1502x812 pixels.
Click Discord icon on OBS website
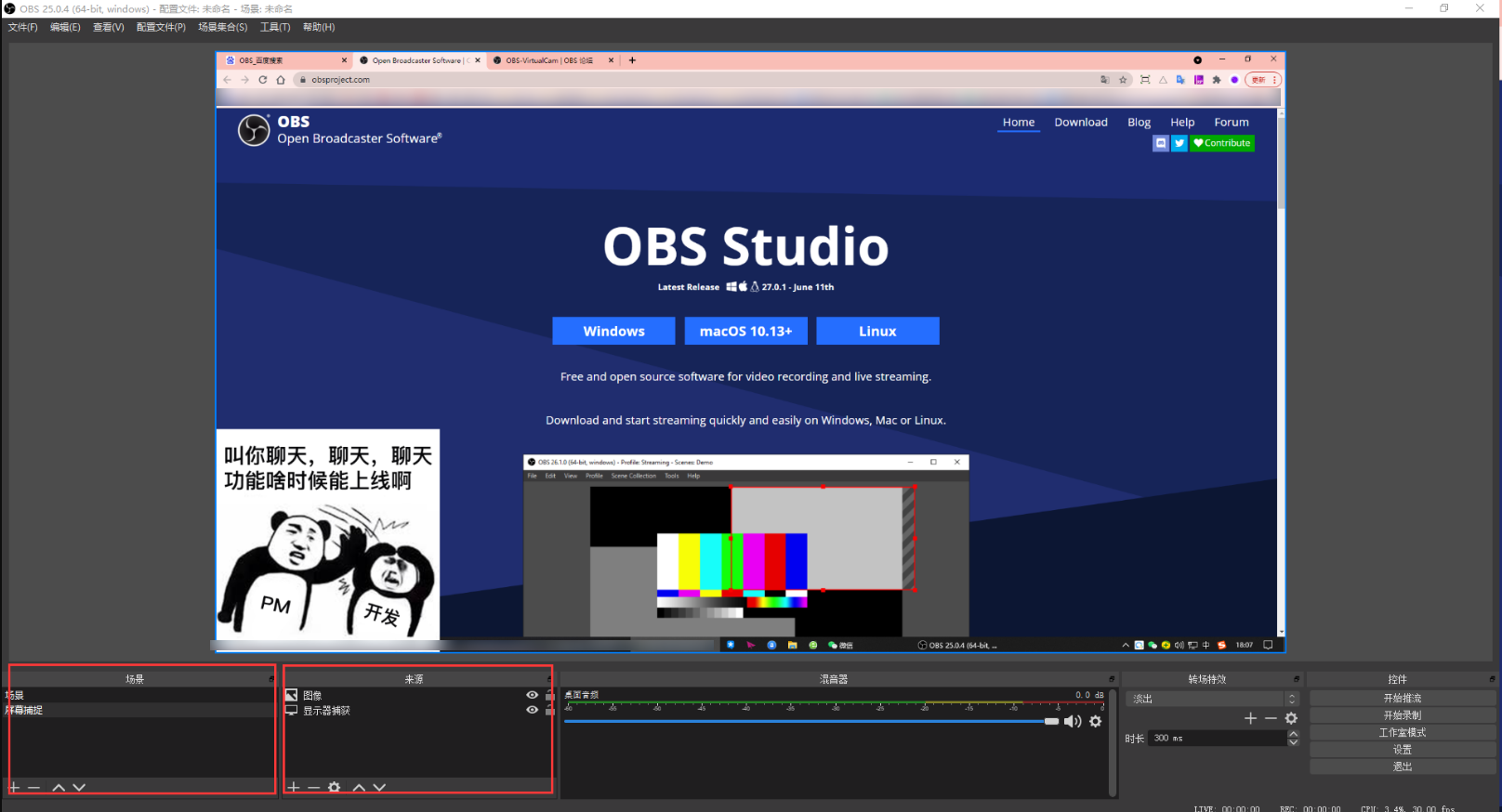pos(1161,143)
